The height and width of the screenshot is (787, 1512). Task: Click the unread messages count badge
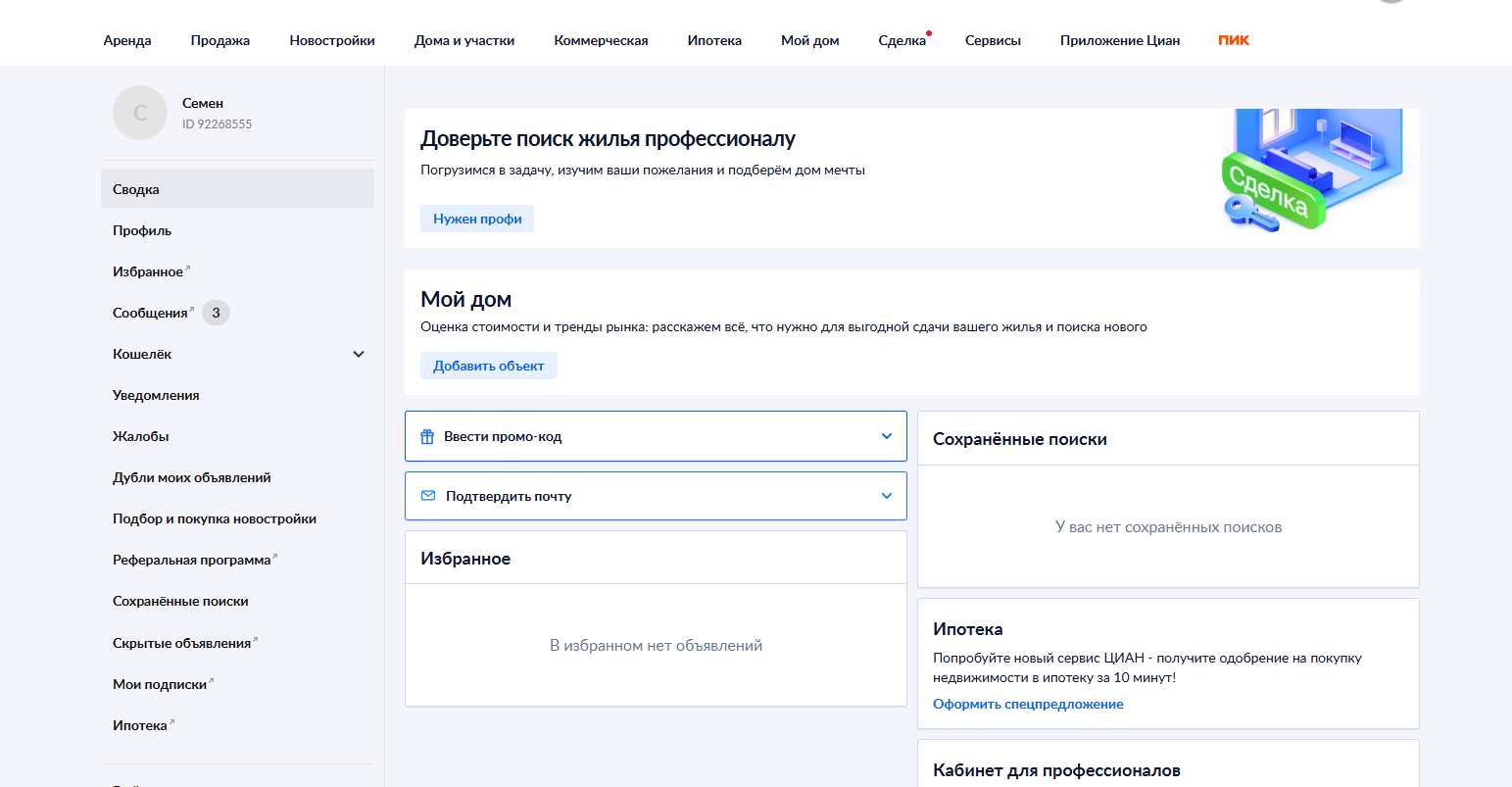click(x=216, y=313)
